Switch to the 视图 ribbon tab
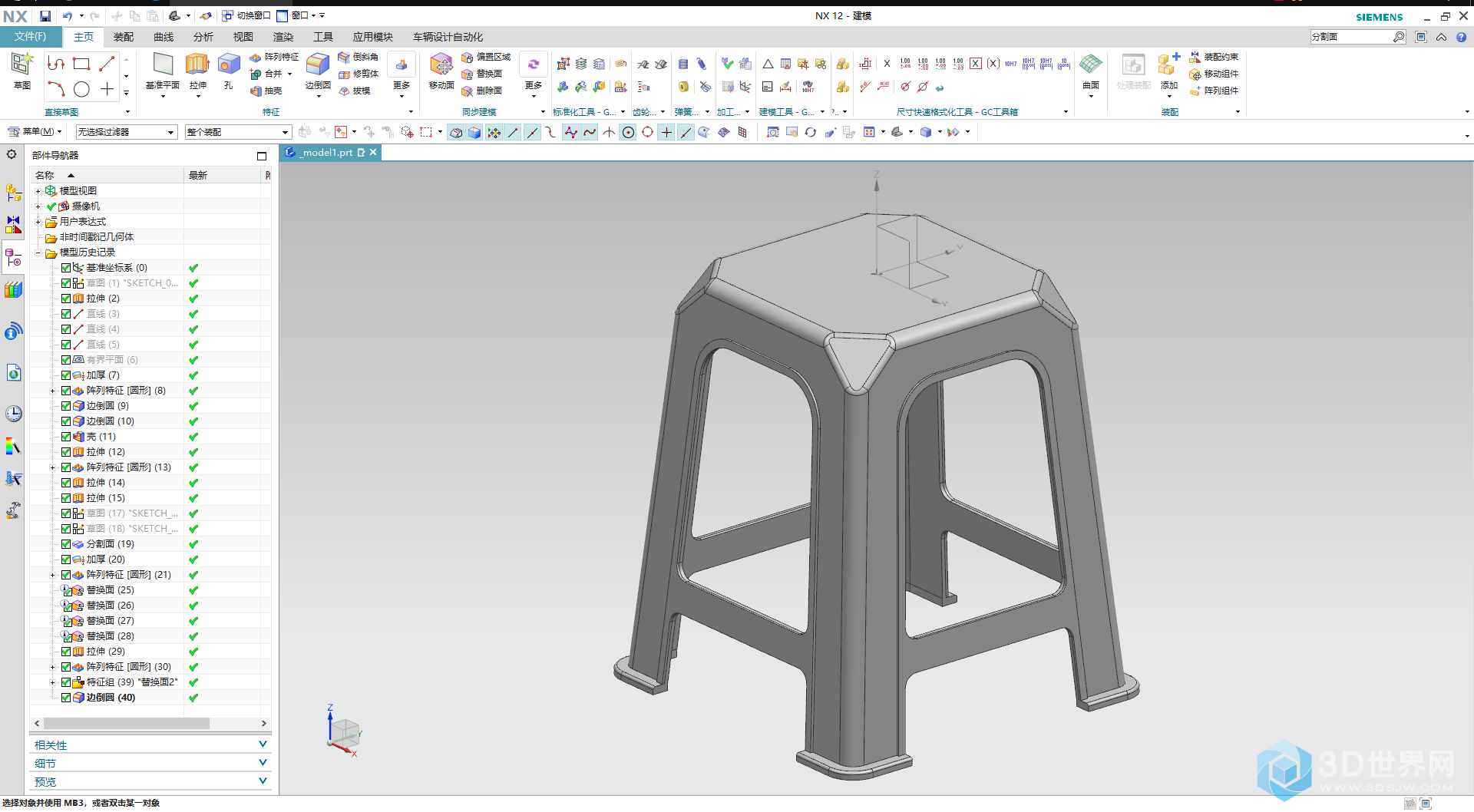 coord(243,37)
